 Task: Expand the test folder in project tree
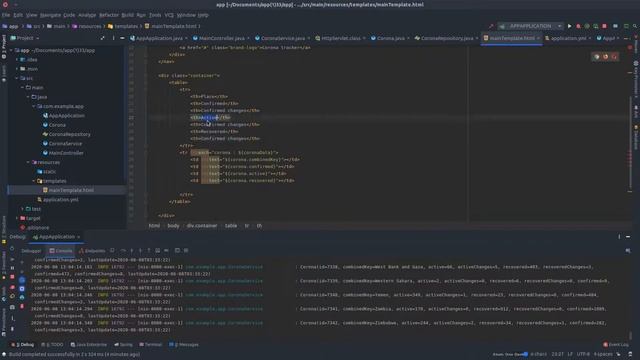point(23,209)
